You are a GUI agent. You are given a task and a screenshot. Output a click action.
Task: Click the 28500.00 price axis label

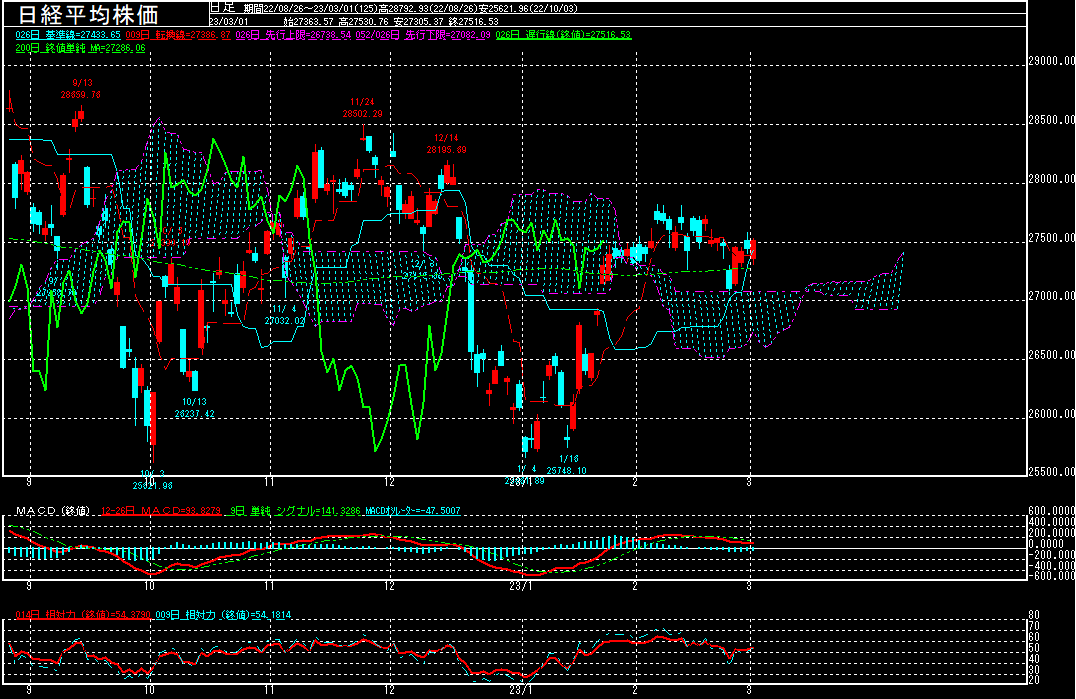1051,120
